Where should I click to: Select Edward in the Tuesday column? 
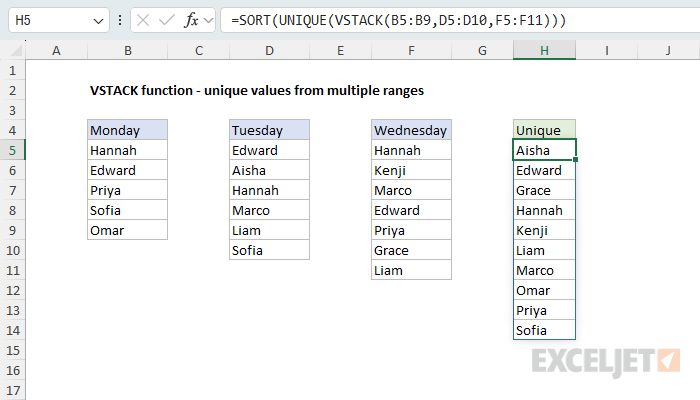click(269, 150)
